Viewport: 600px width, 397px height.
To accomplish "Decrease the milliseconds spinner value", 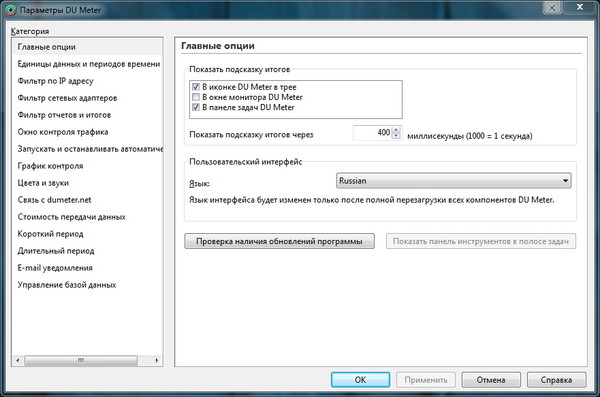I will coord(396,136).
